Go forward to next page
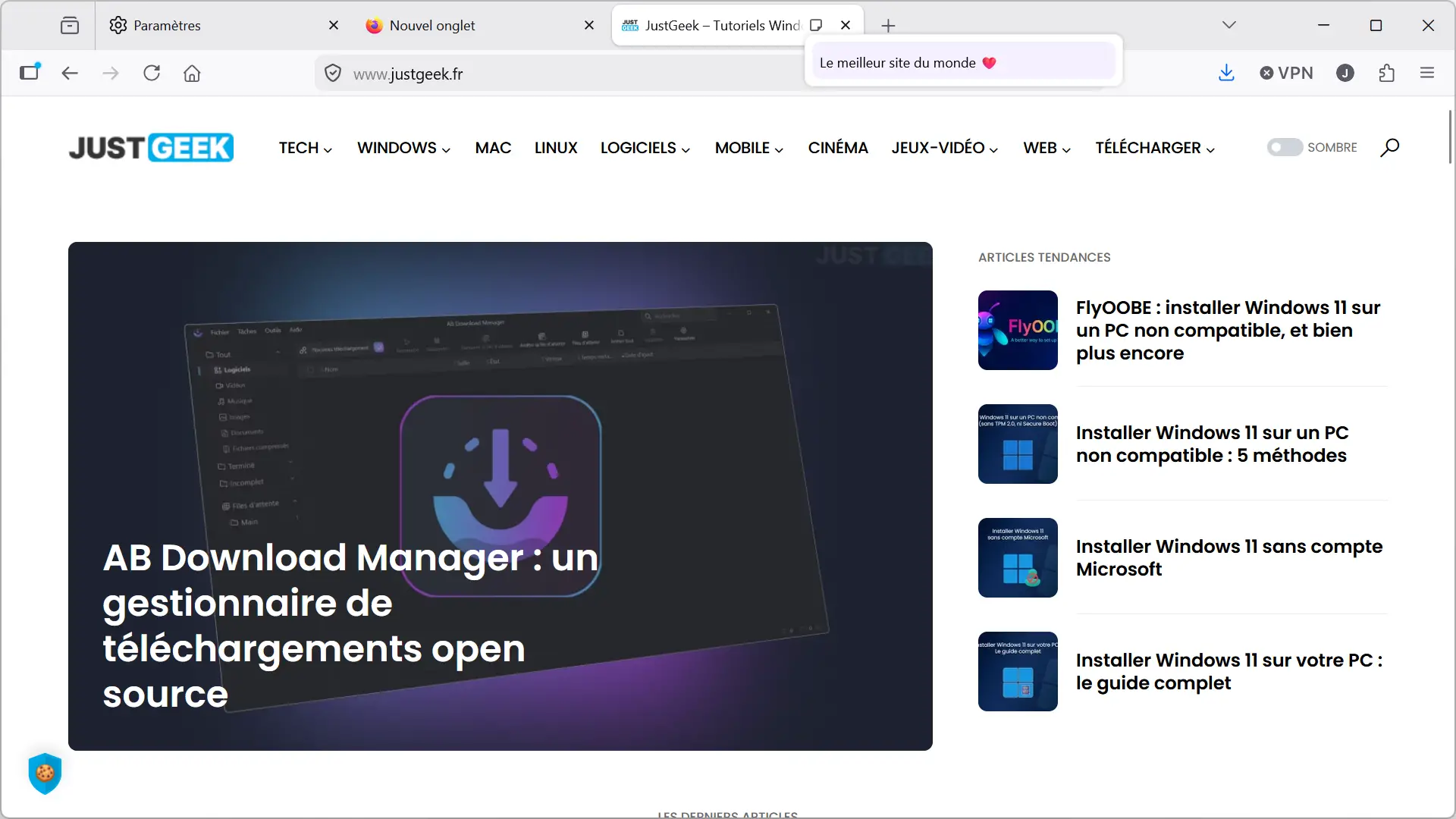 click(111, 74)
